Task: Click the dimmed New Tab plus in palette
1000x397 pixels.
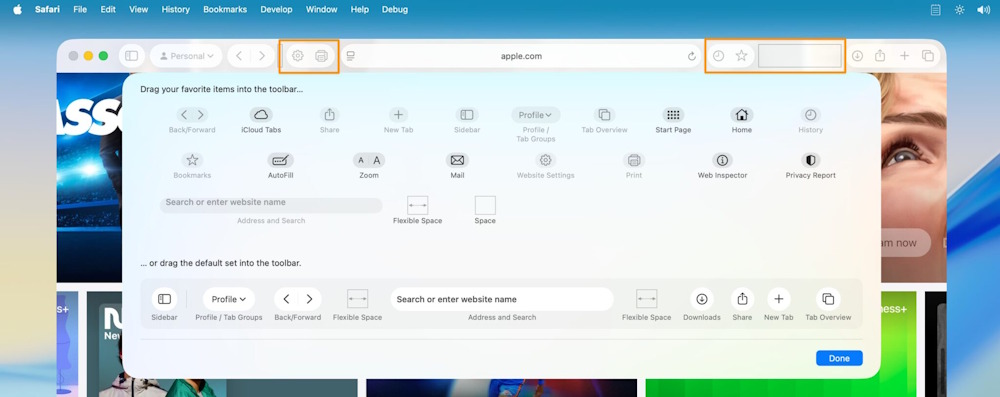Action: coord(398,115)
